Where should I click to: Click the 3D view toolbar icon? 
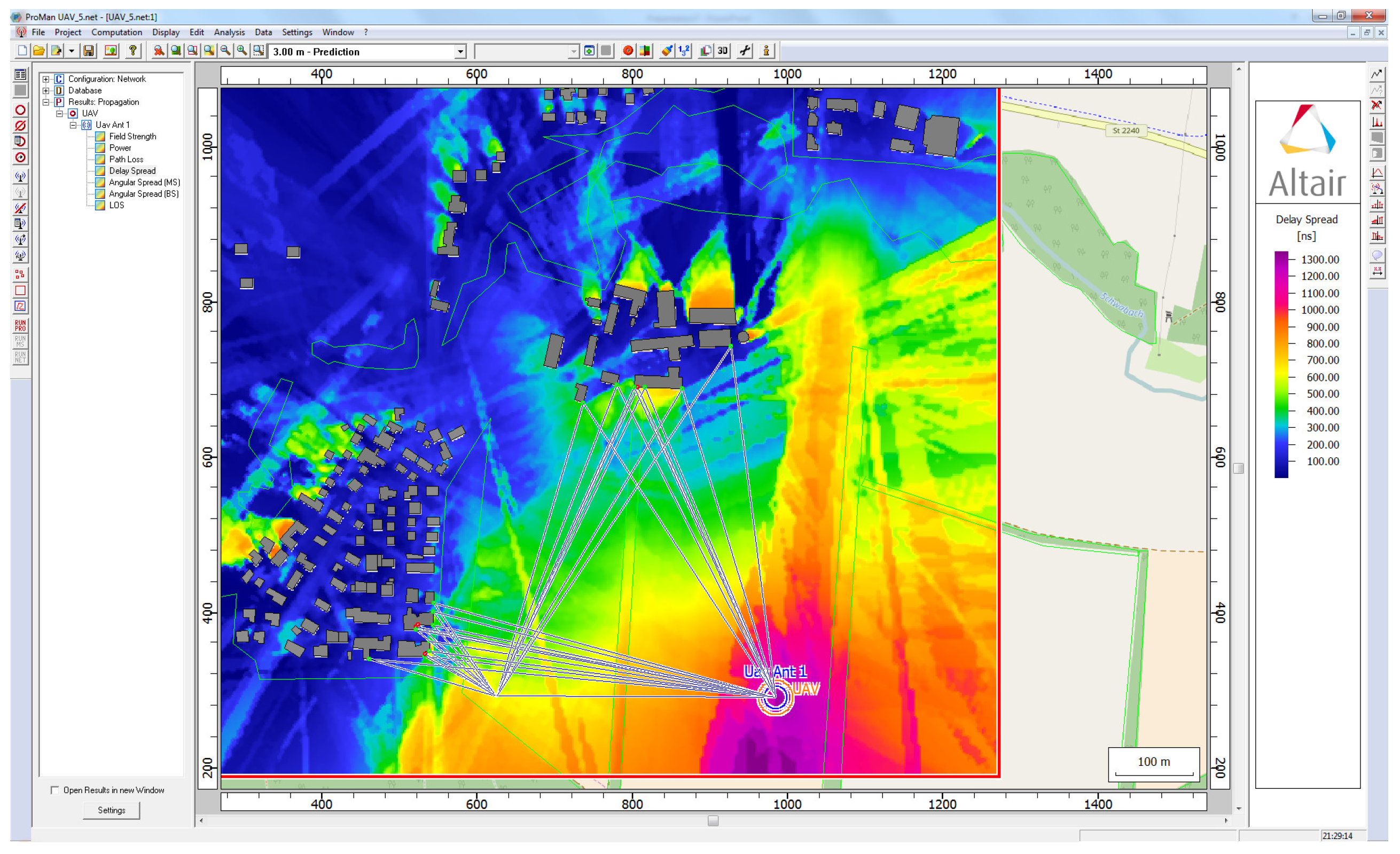pos(722,51)
